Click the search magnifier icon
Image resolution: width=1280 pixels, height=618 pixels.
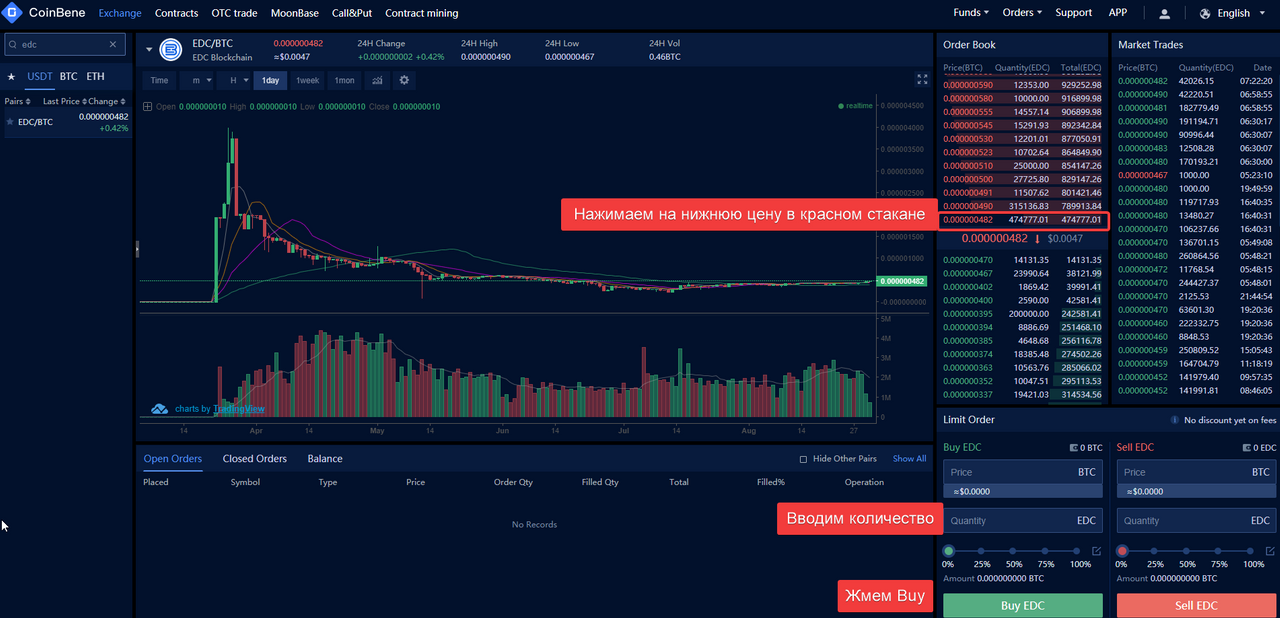13,45
